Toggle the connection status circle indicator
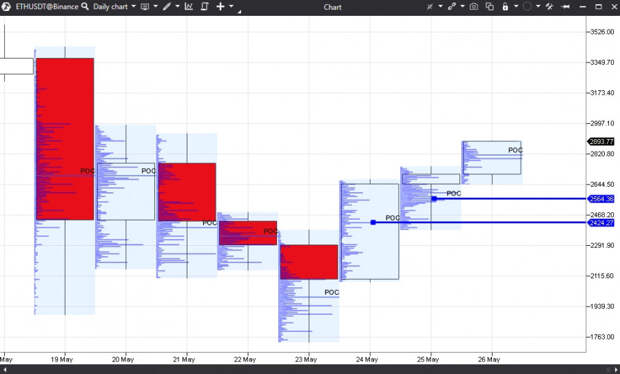Image resolution: width=620 pixels, height=374 pixels. pos(527,6)
